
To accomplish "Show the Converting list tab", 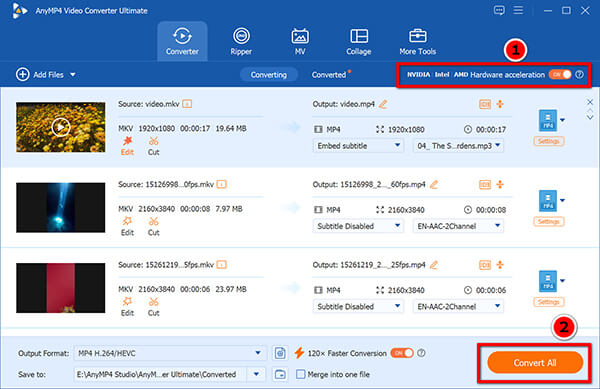I will (x=269, y=75).
